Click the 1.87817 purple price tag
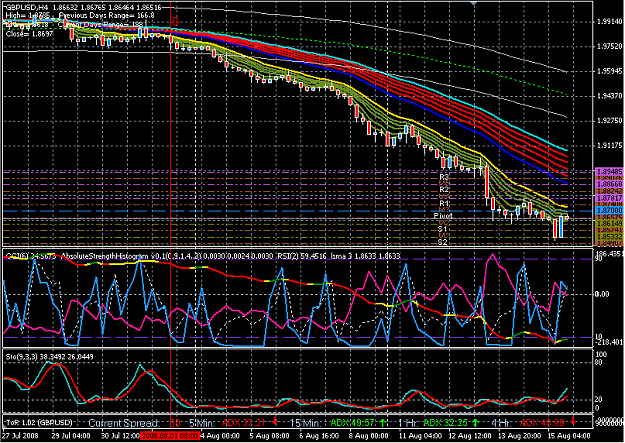Screen dimensions: 625x443 tap(609, 198)
